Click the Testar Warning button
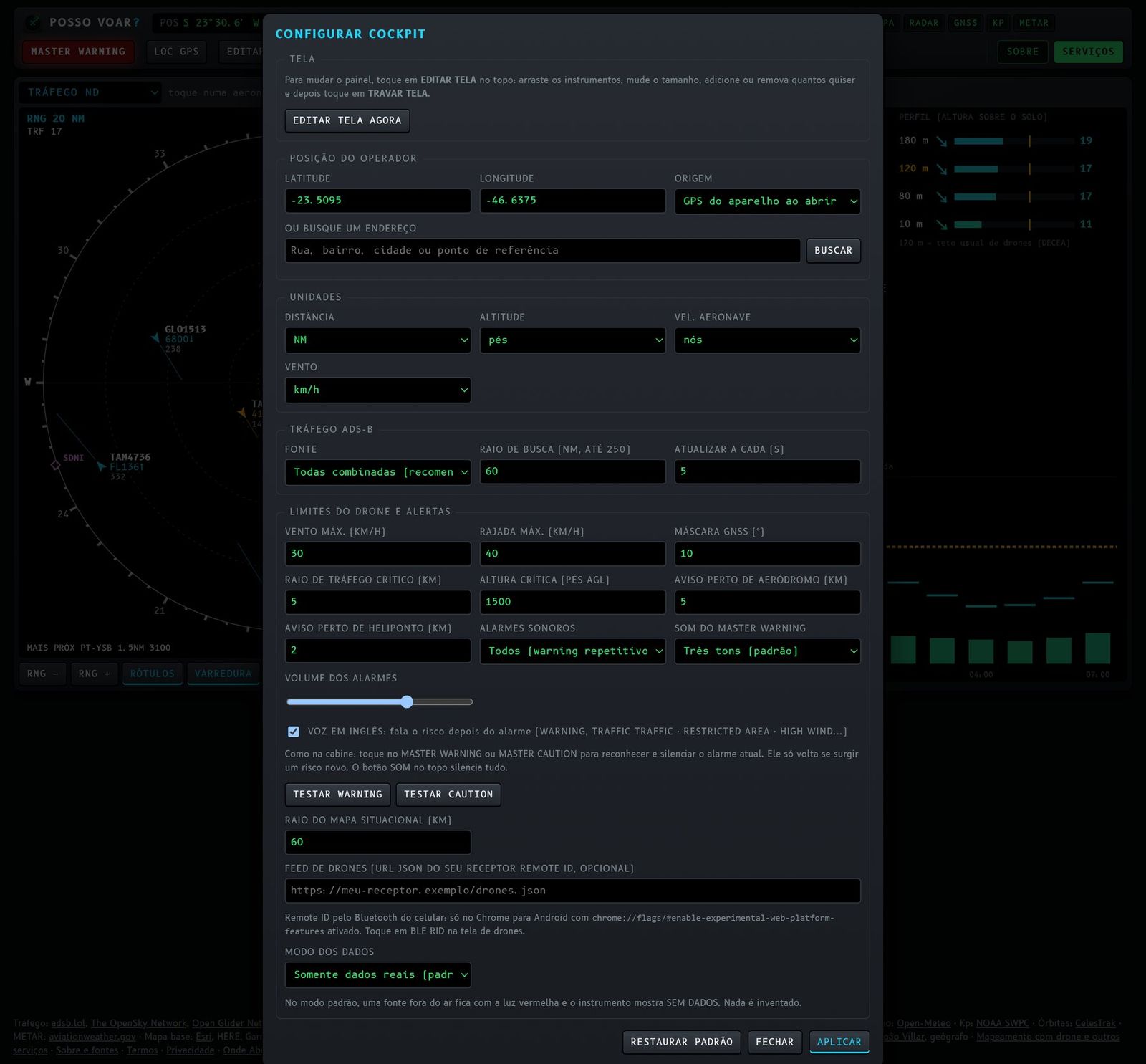 tap(338, 795)
